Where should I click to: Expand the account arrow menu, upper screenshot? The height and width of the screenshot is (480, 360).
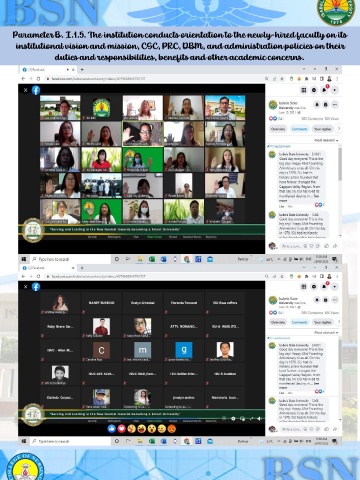click(x=335, y=90)
